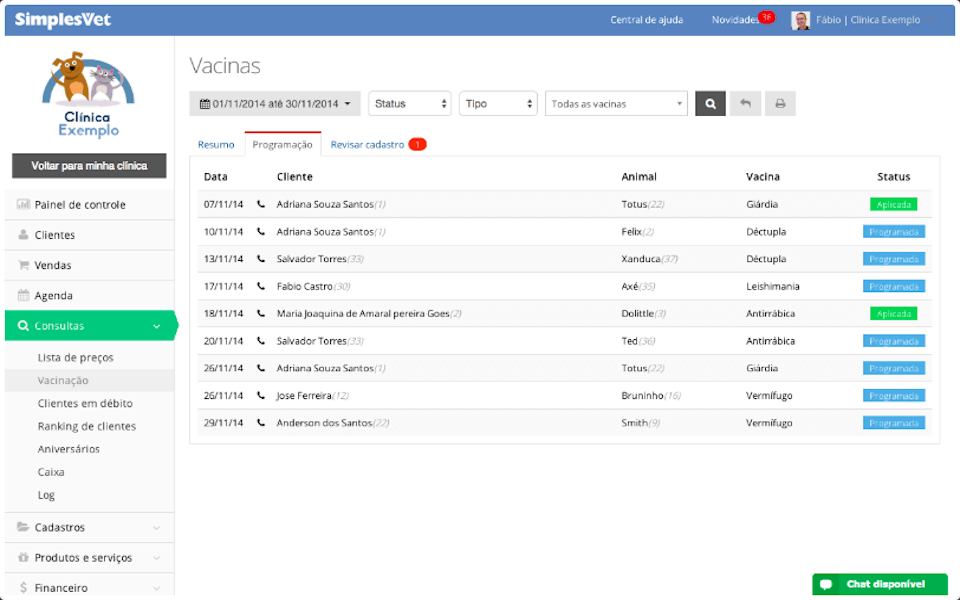Click the Painel de controle dashboard icon

coord(25,204)
